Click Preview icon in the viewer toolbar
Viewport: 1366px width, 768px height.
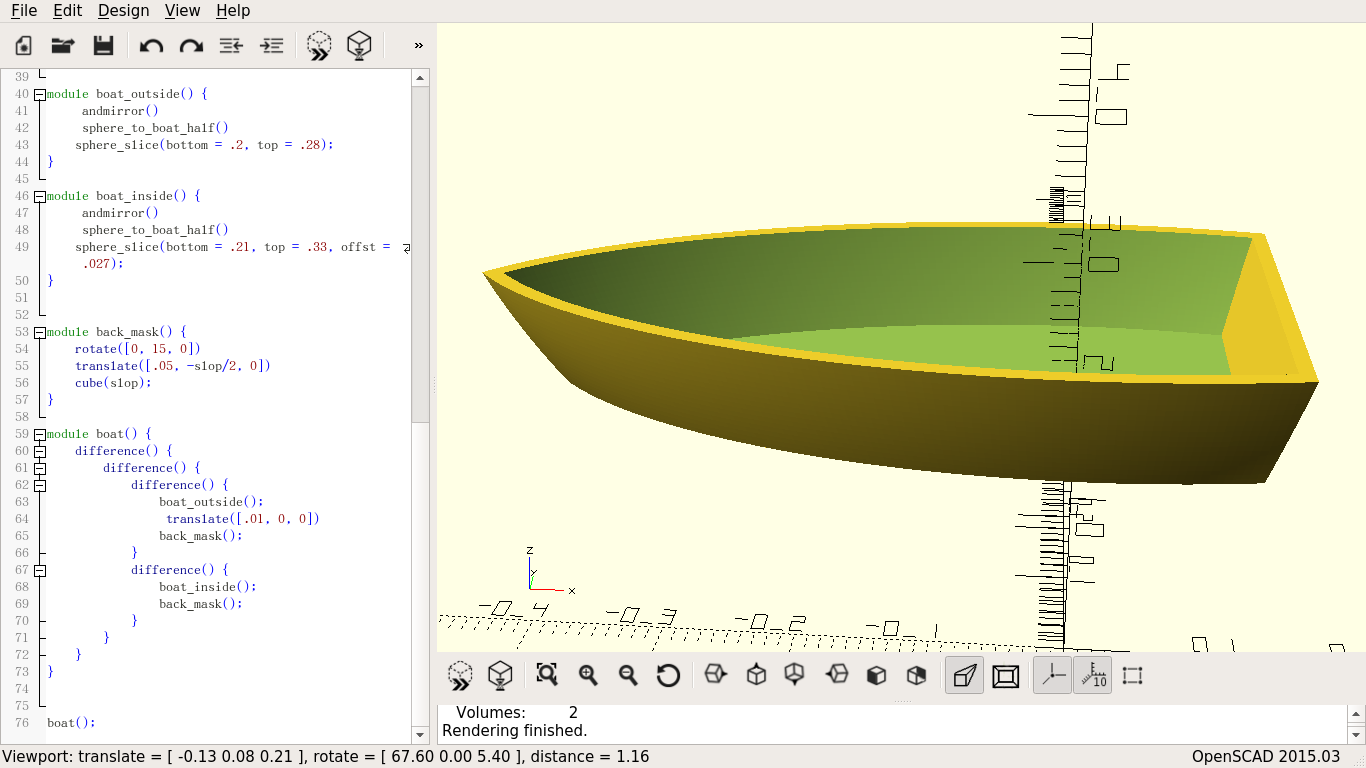coord(460,676)
